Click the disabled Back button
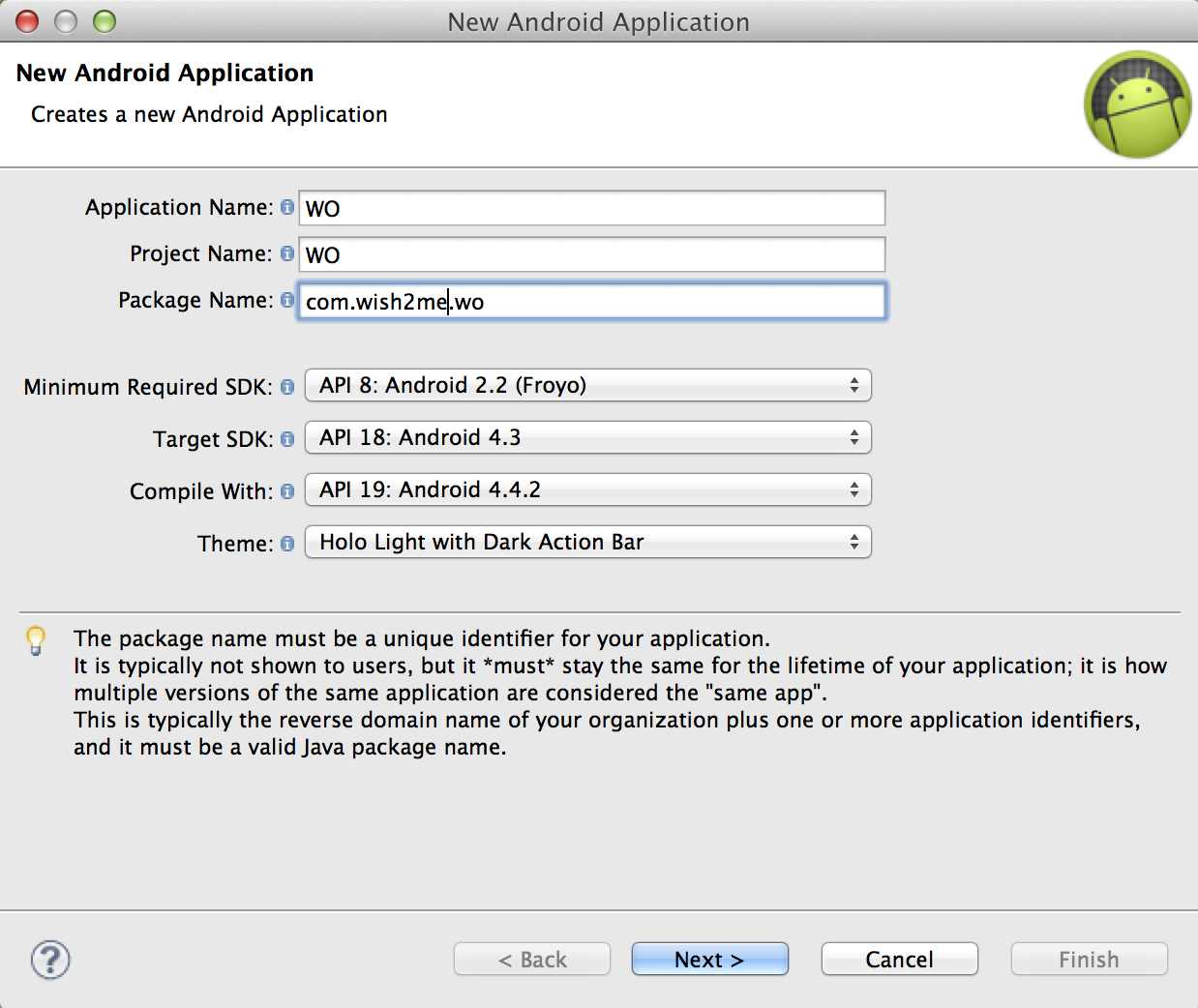1198x1008 pixels. pos(532,960)
